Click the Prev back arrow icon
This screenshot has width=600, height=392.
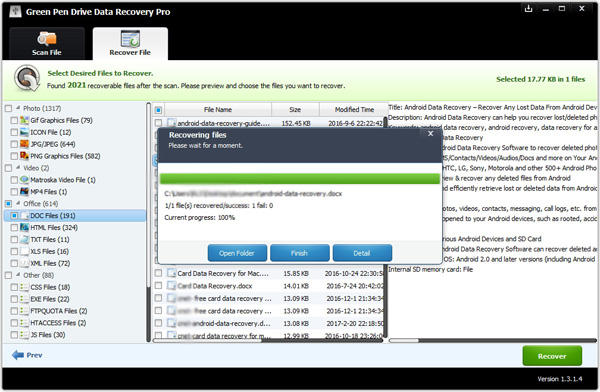click(x=18, y=355)
